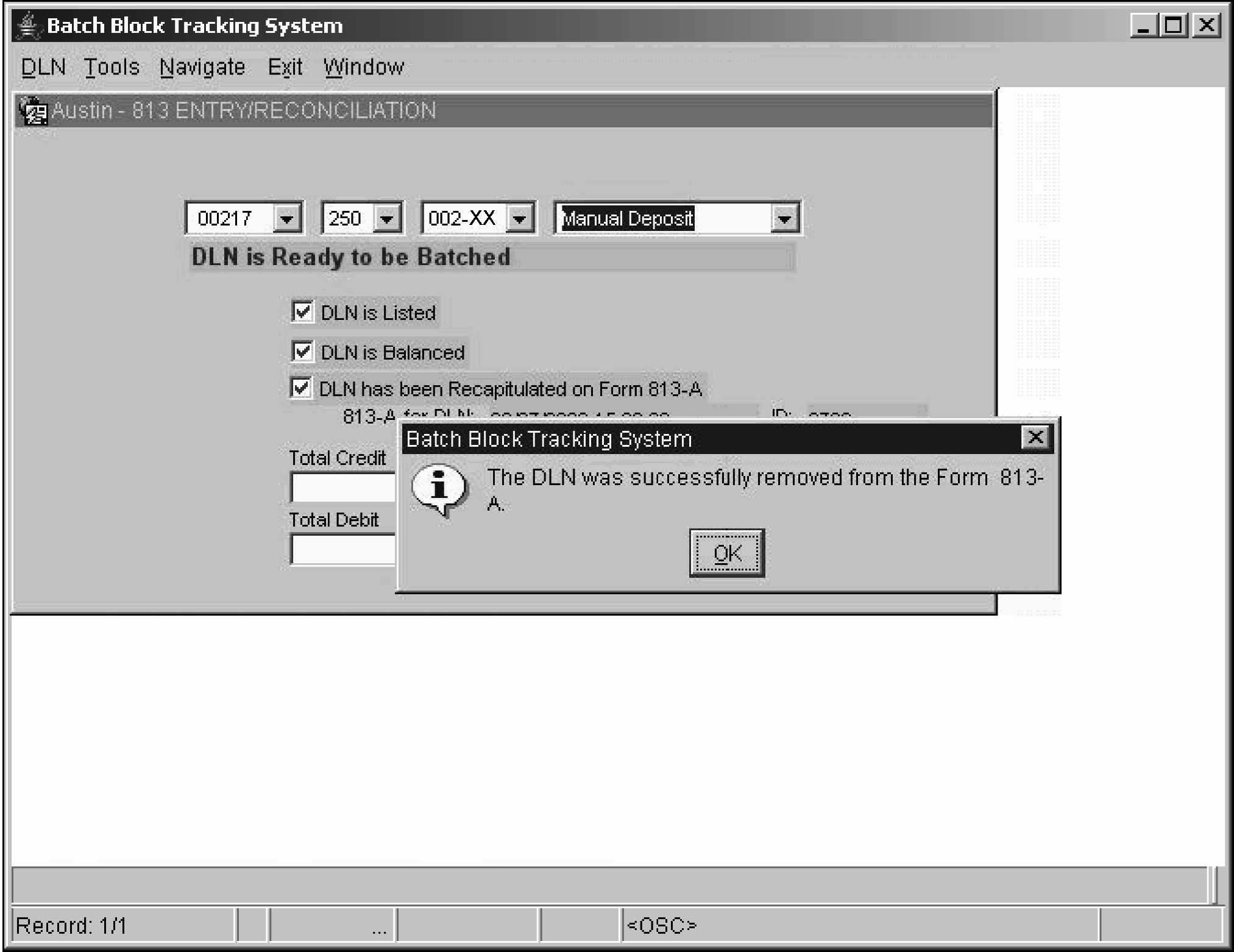Open the 250 dropdown list
Image resolution: width=1234 pixels, height=952 pixels.
click(x=386, y=218)
